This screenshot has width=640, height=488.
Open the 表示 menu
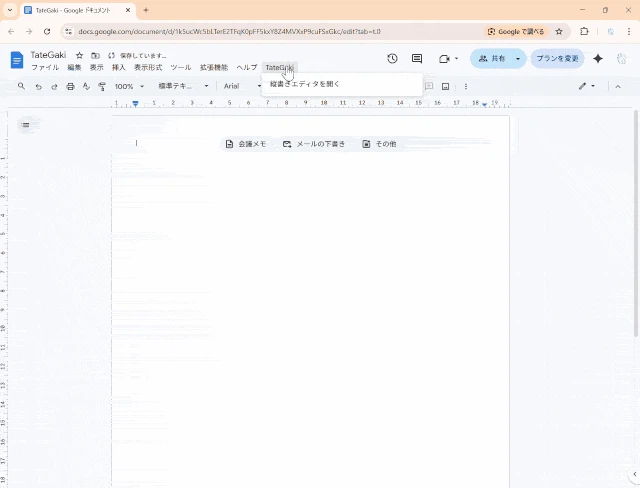[97, 68]
